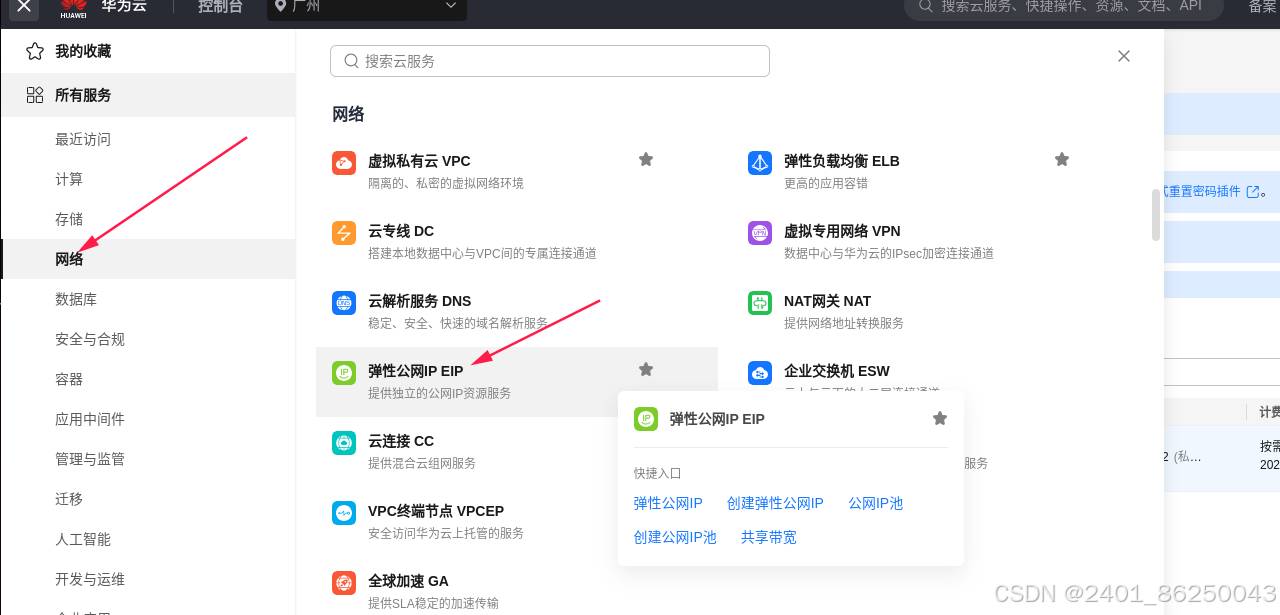Image resolution: width=1280 pixels, height=615 pixels.
Task: Open 云连接 CC service name
Action: coord(401,441)
